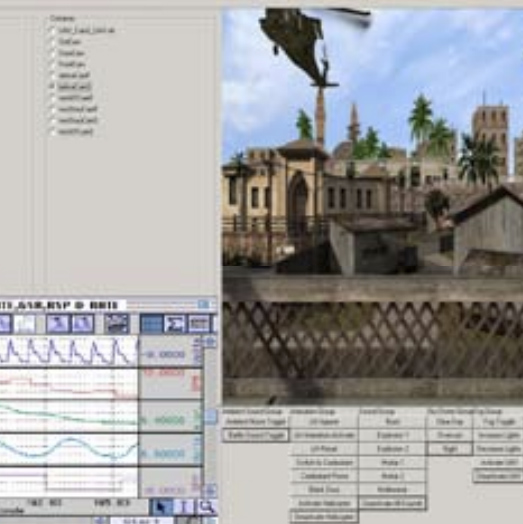This screenshot has height=524, width=523.
Task: Click the green waveform channel value box
Action: (x=170, y=417)
